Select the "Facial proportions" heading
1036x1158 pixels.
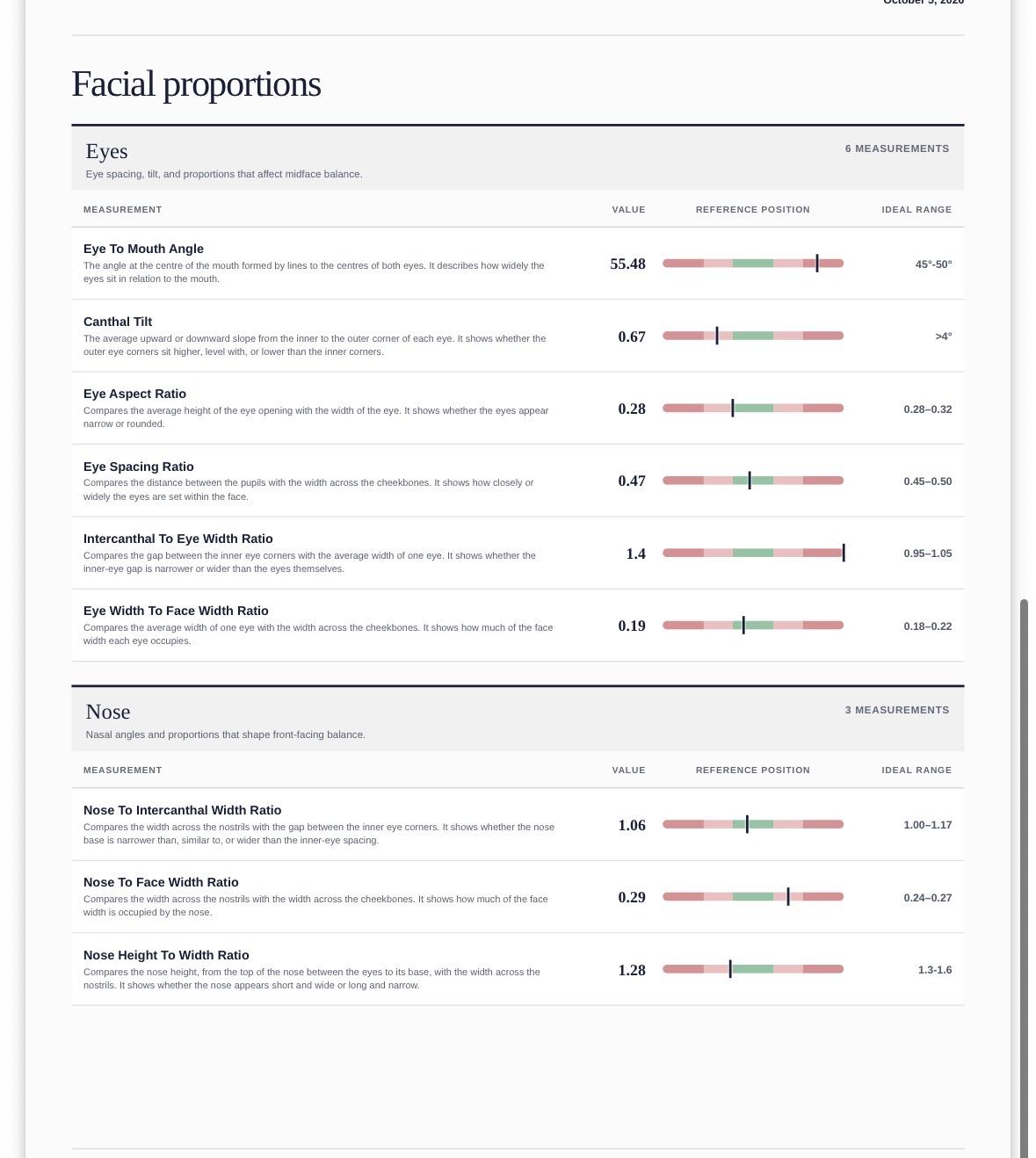click(196, 84)
